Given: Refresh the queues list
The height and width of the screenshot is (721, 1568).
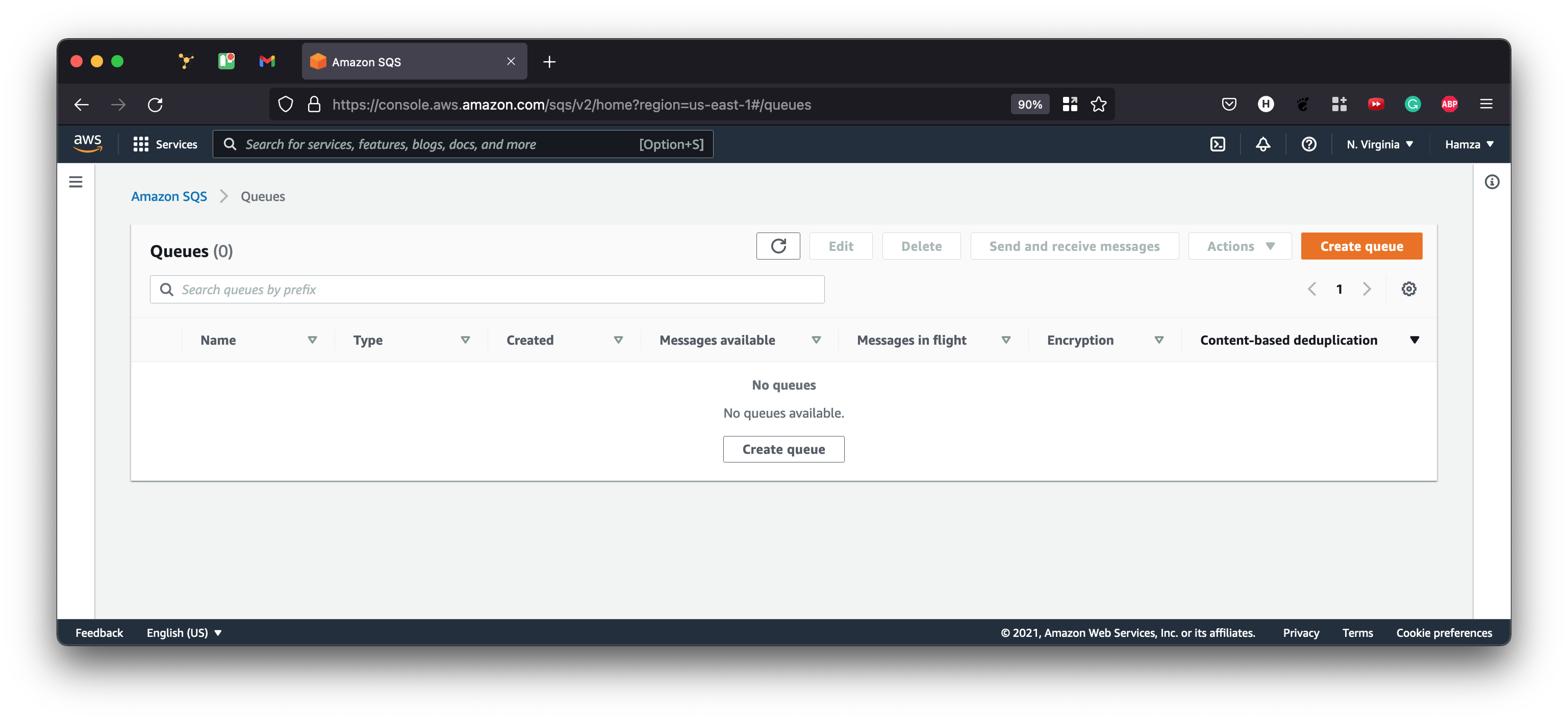Looking at the screenshot, I should pyautogui.click(x=778, y=246).
